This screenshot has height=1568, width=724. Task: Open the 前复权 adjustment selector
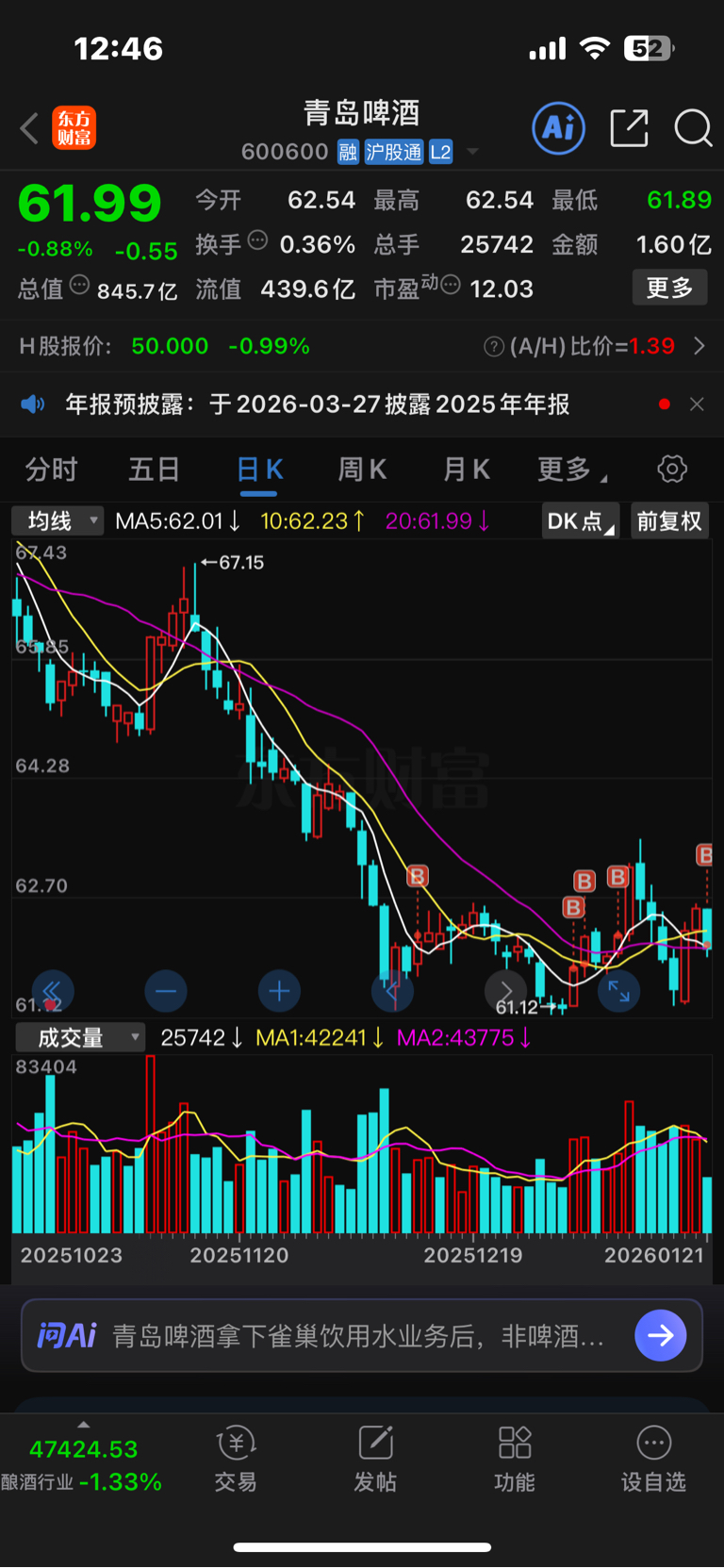click(x=669, y=521)
